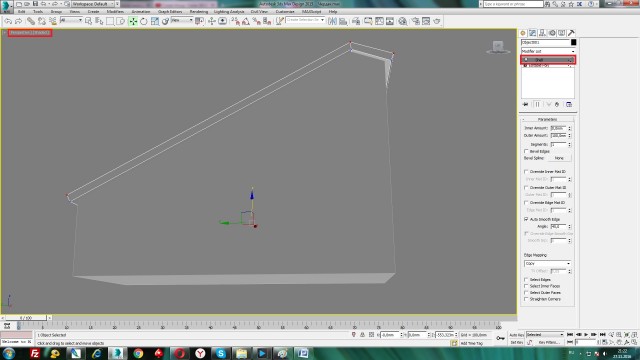This screenshot has height=360, width=640.
Task: Enable the Select Edges checkbox
Action: (x=526, y=280)
